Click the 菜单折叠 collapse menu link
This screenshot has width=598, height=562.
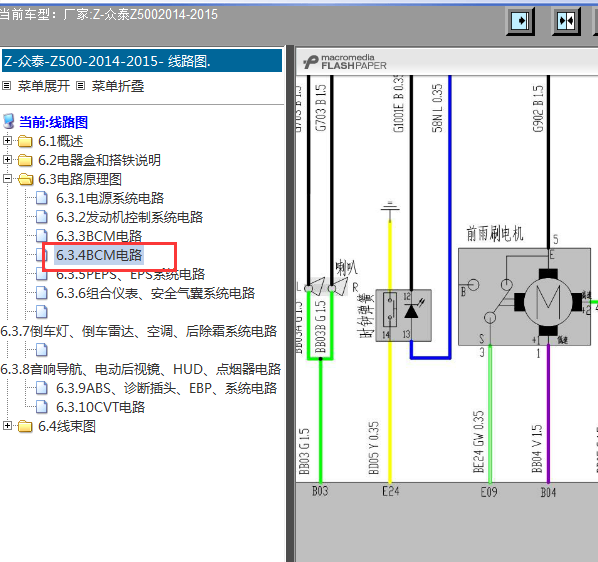pos(117,86)
